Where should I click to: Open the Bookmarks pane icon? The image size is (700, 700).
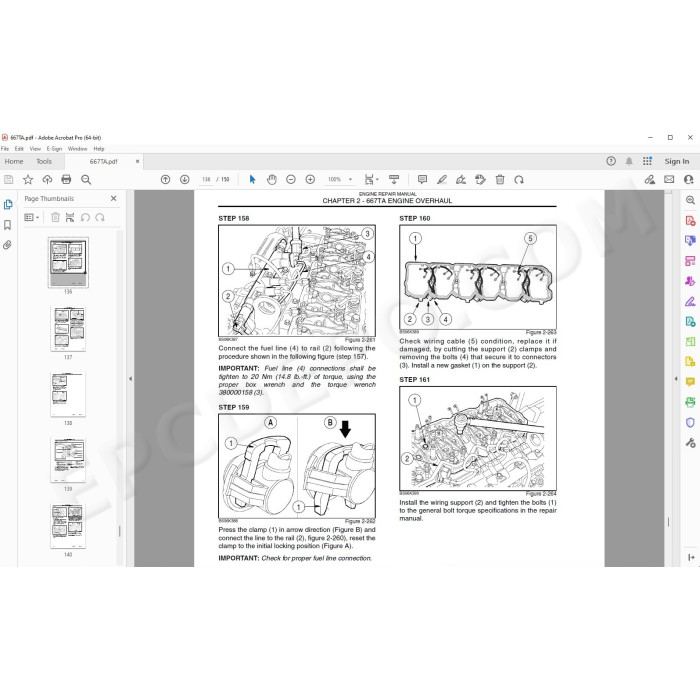tap(8, 225)
